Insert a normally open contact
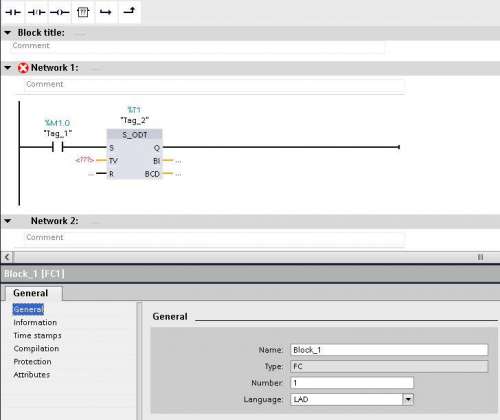Image resolution: width=500 pixels, height=420 pixels. (x=13, y=12)
